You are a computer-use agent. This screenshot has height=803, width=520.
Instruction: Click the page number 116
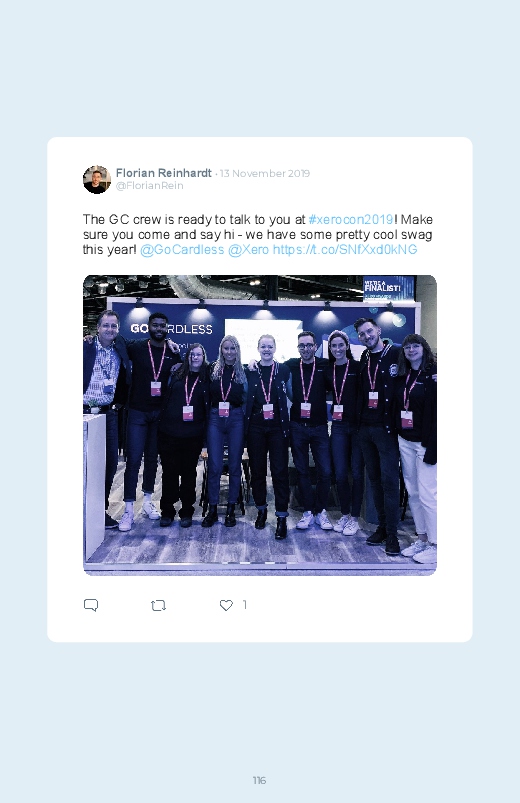pyautogui.click(x=259, y=780)
